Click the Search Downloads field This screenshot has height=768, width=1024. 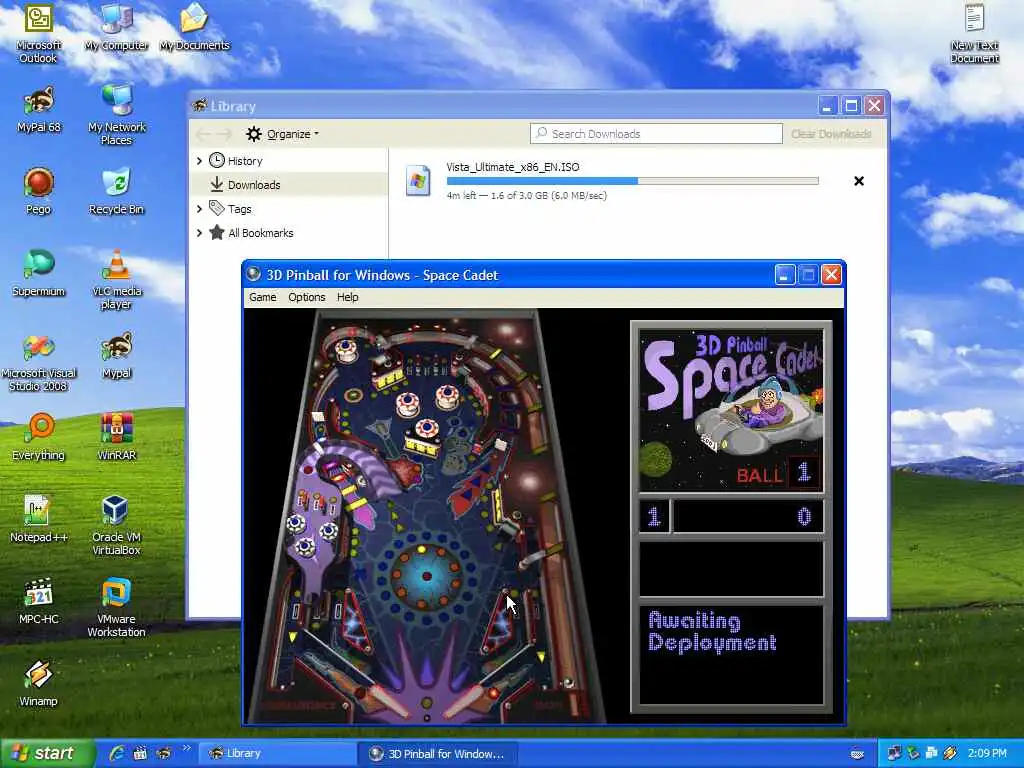656,134
